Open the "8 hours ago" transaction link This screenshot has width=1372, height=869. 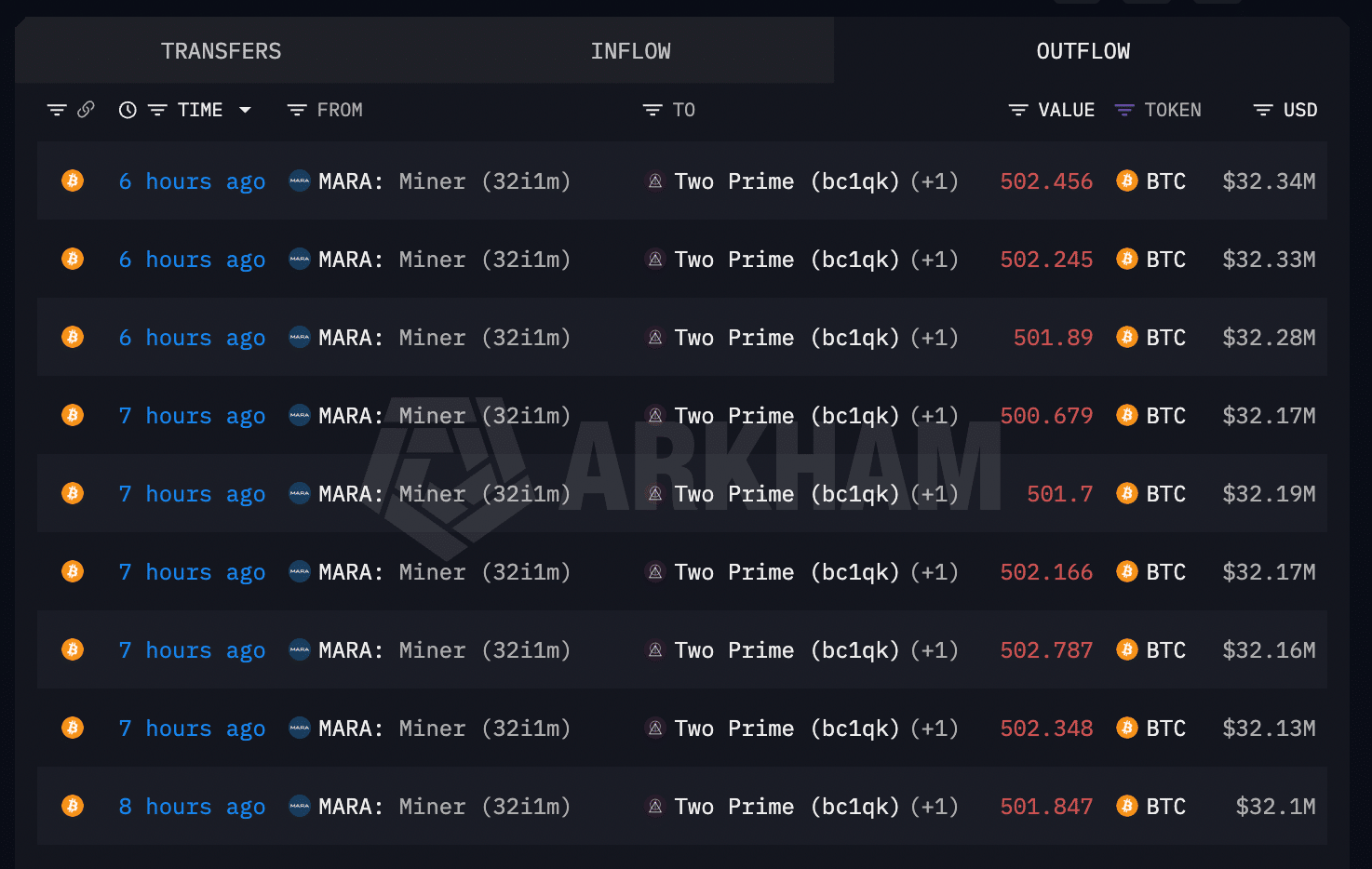click(x=192, y=807)
